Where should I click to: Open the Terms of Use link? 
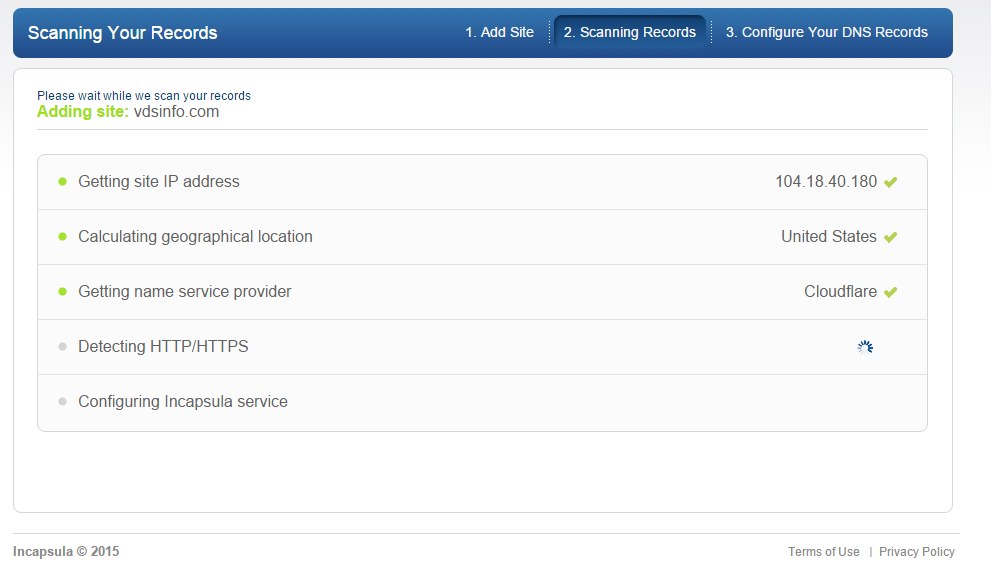pos(824,552)
